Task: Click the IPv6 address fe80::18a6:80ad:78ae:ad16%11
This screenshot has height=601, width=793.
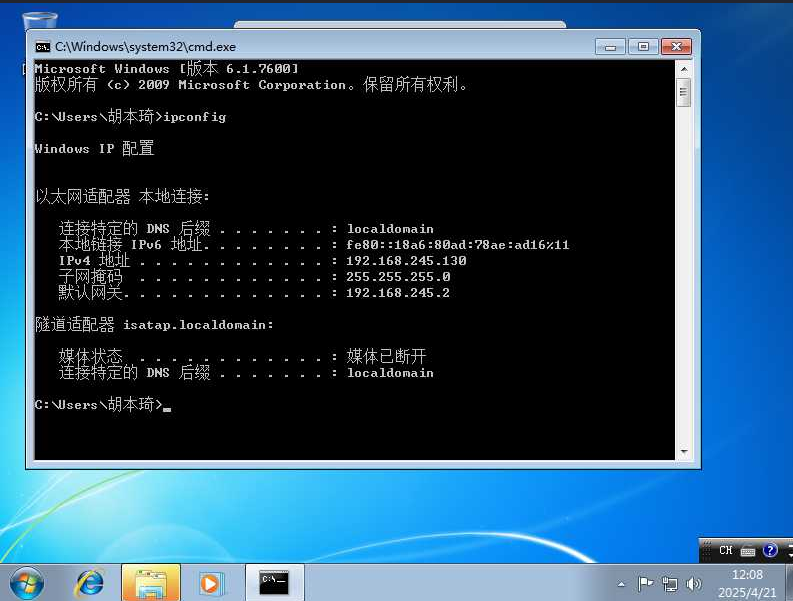Action: [x=458, y=245]
